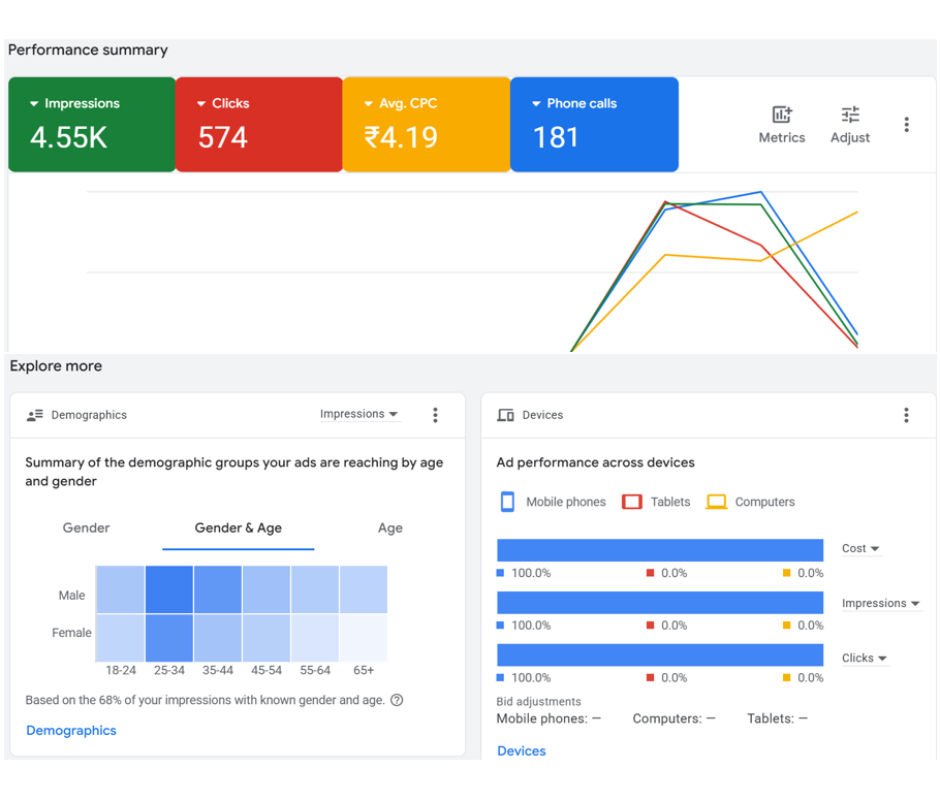940x788 pixels.
Task: Click the blue Cost bar for mobile phones
Action: pos(660,550)
